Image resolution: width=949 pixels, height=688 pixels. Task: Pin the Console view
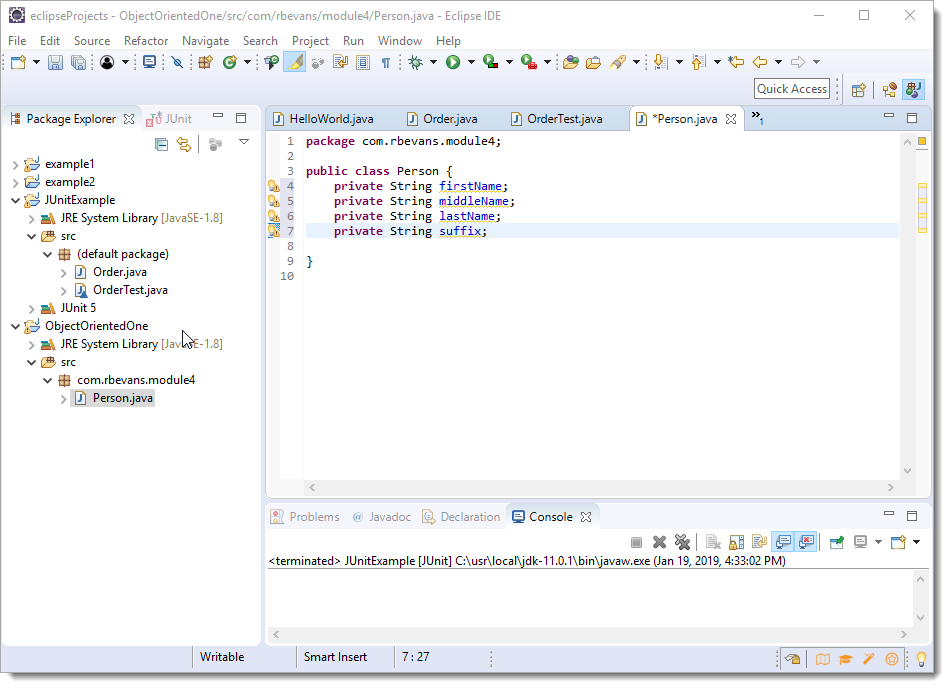(x=837, y=542)
